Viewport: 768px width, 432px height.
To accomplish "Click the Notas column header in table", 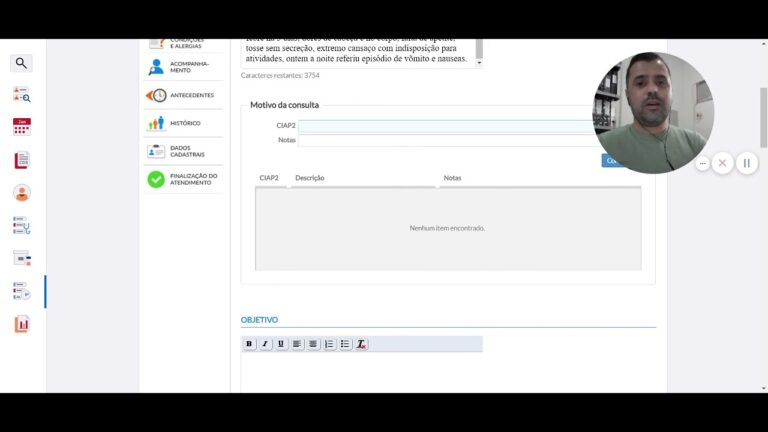I will pos(452,178).
